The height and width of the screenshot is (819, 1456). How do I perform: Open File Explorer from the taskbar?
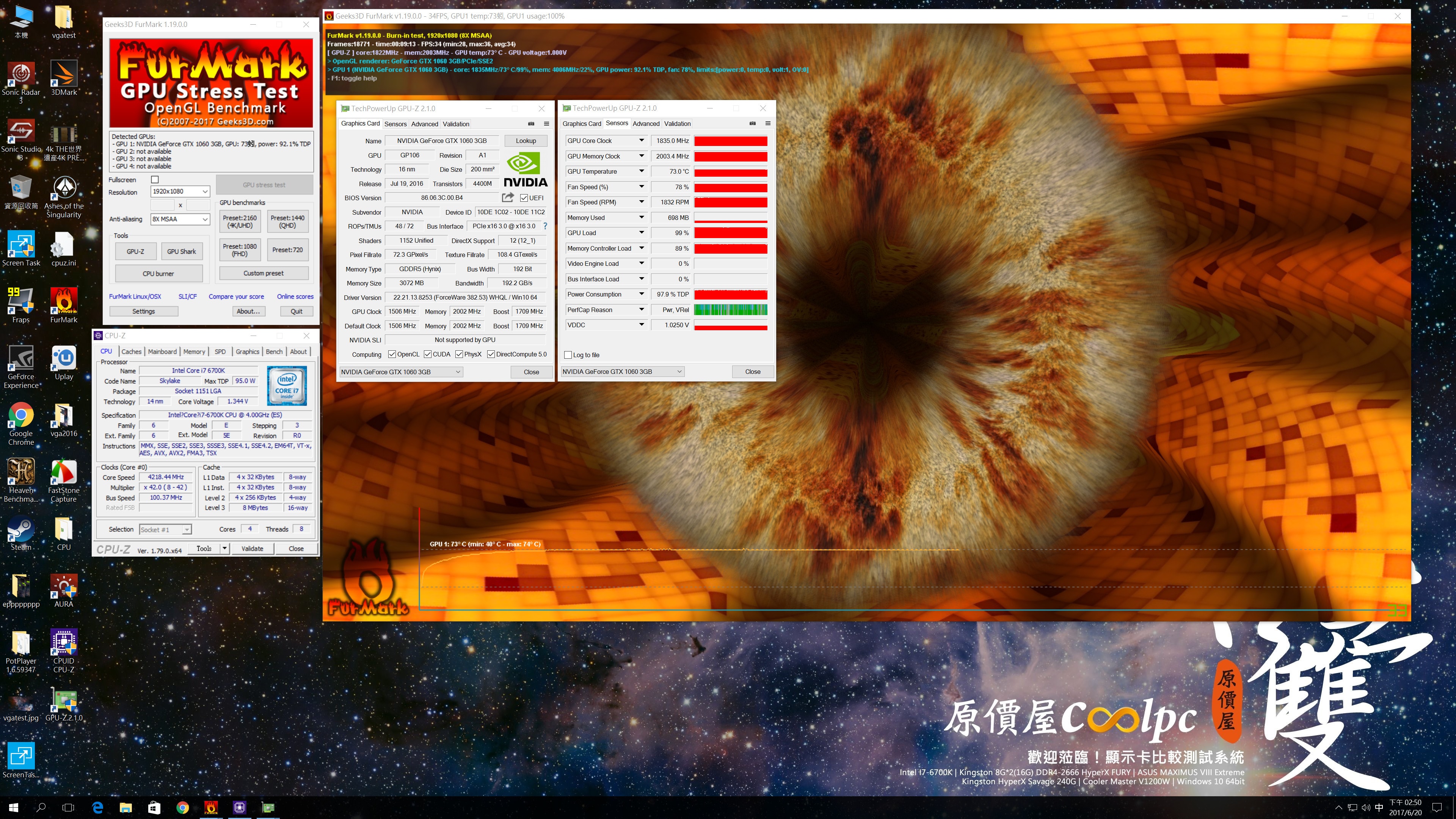tap(126, 808)
